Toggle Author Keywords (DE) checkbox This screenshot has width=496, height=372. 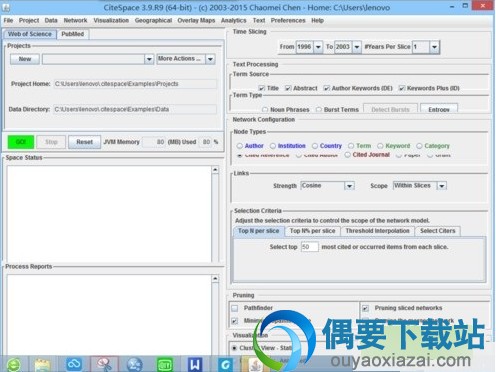327,88
